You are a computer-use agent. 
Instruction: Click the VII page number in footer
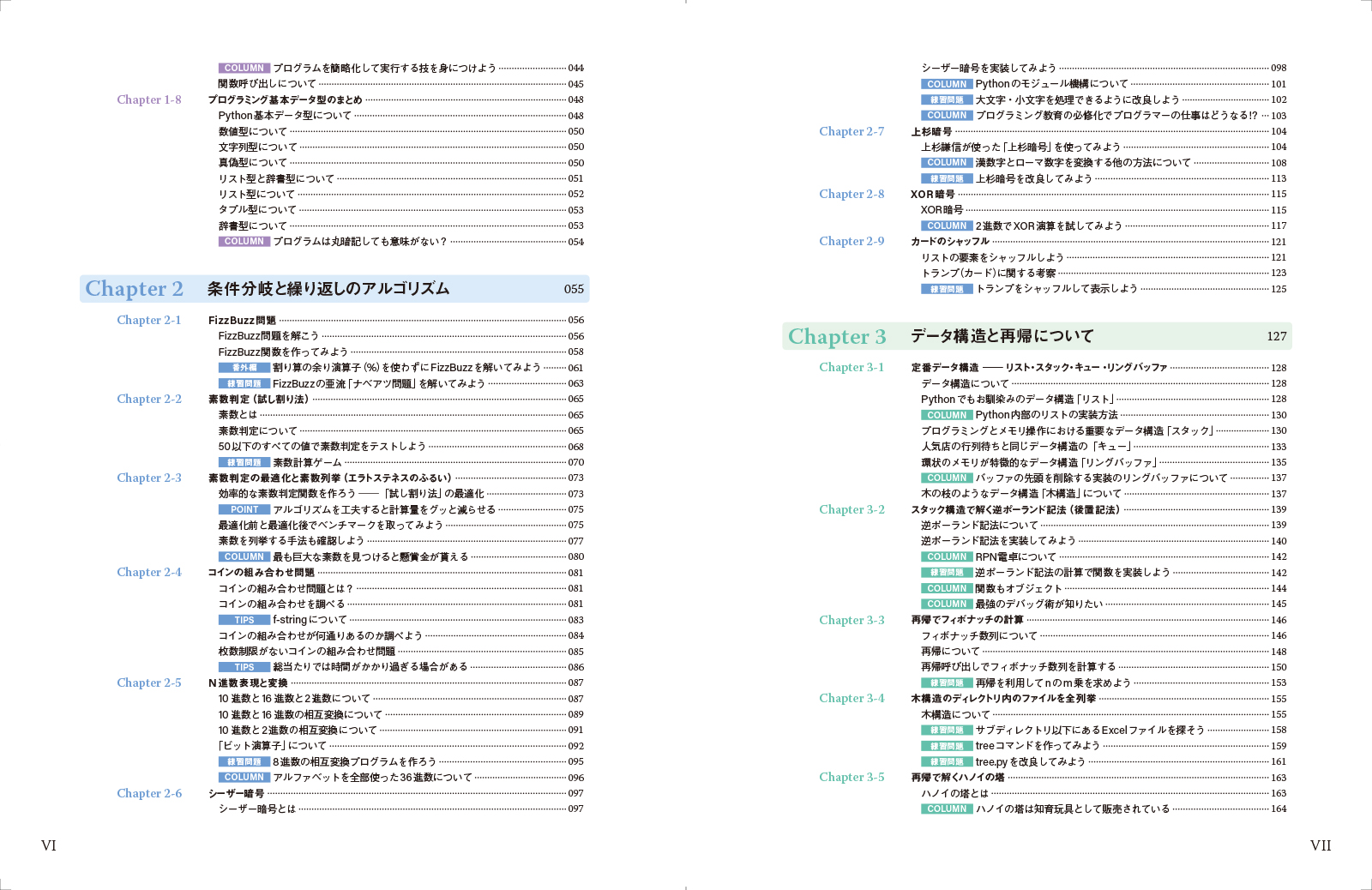(x=1321, y=845)
